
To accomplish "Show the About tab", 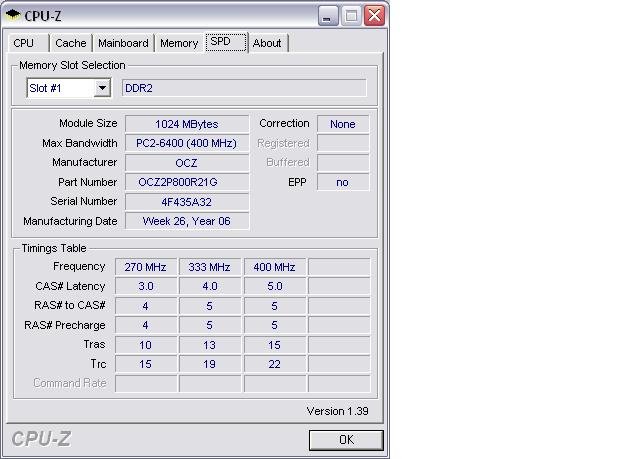I will [267, 43].
